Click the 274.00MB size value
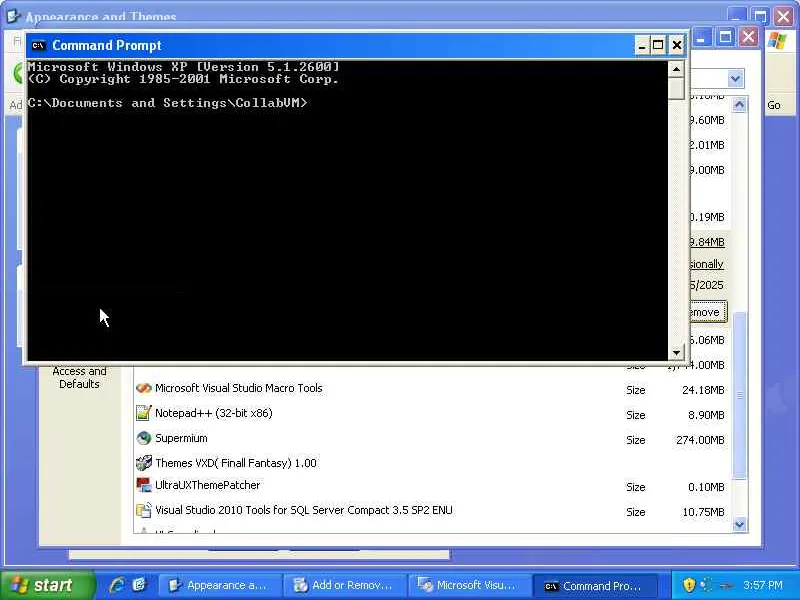This screenshot has height=600, width=800. point(700,440)
